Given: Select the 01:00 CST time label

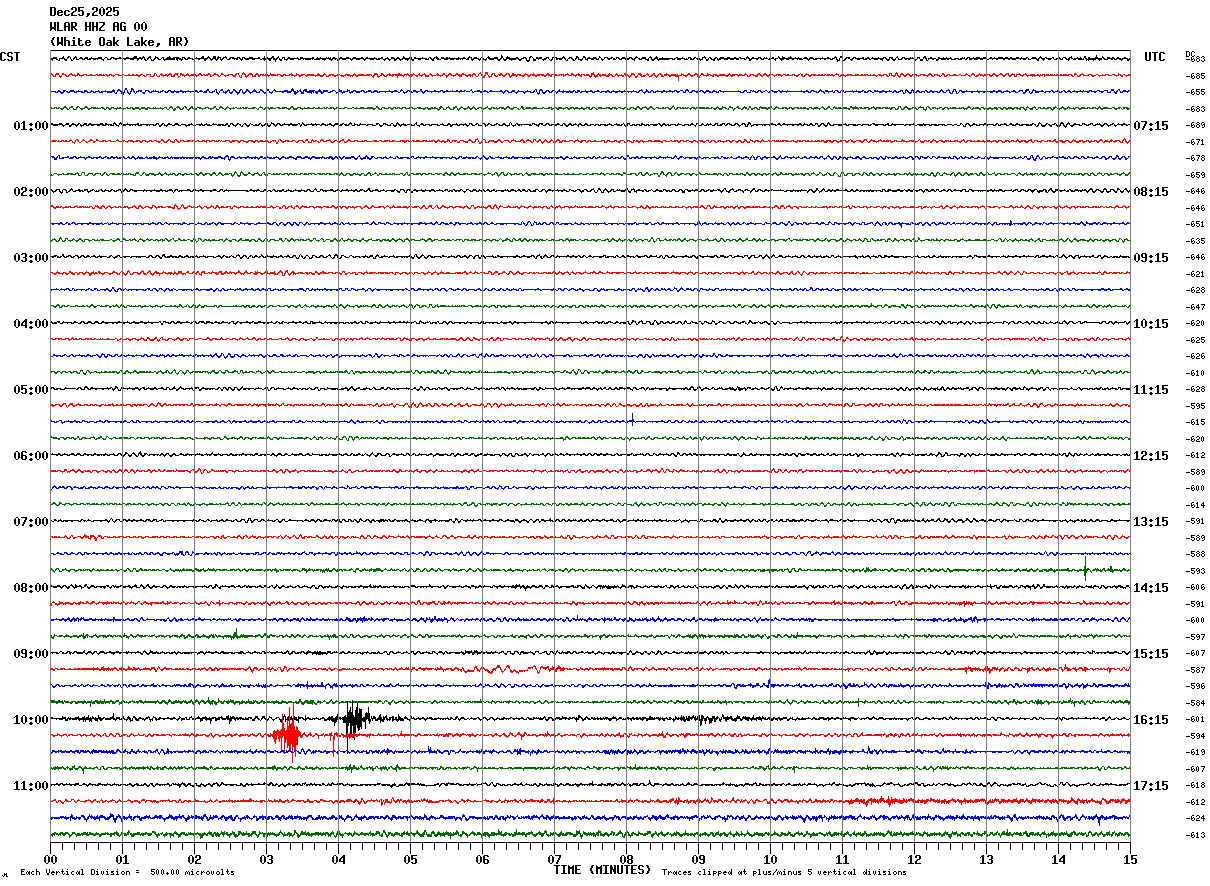Looking at the screenshot, I should [30, 126].
